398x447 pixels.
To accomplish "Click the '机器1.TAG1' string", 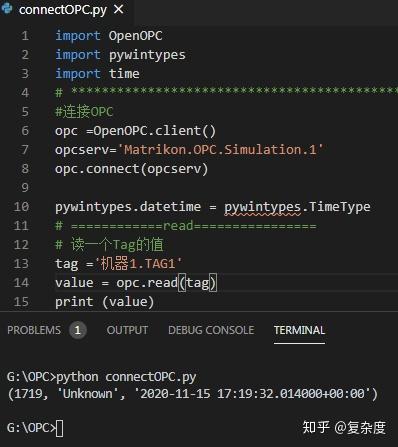I will tap(139, 264).
